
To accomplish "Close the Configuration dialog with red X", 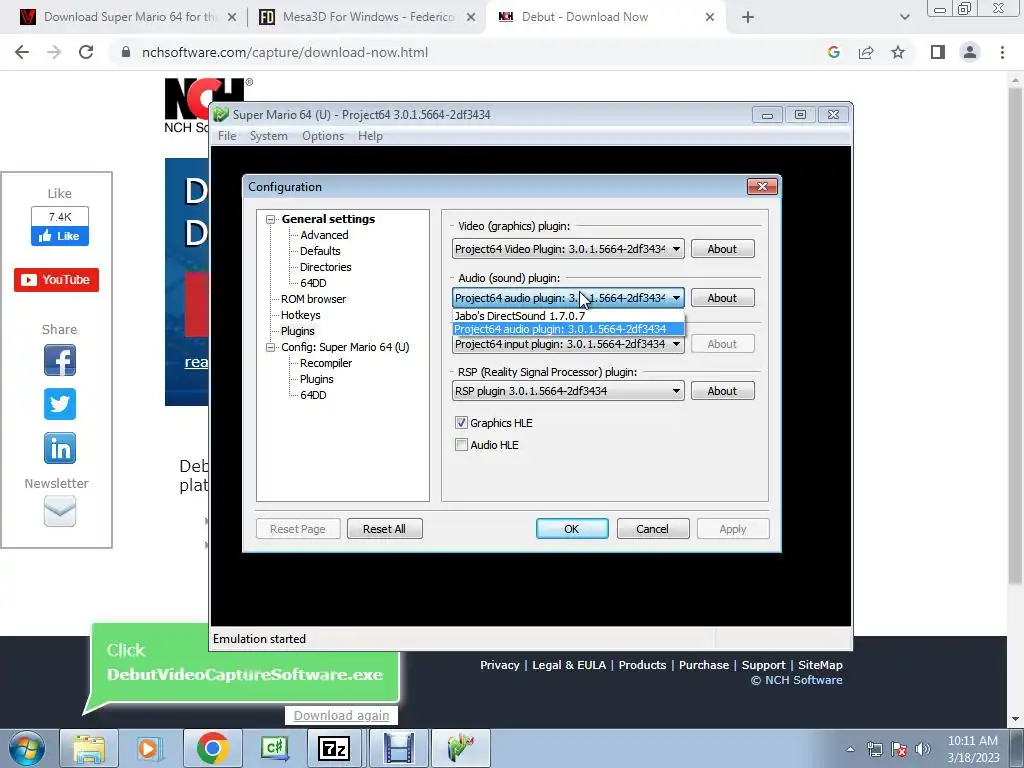I will tap(762, 187).
